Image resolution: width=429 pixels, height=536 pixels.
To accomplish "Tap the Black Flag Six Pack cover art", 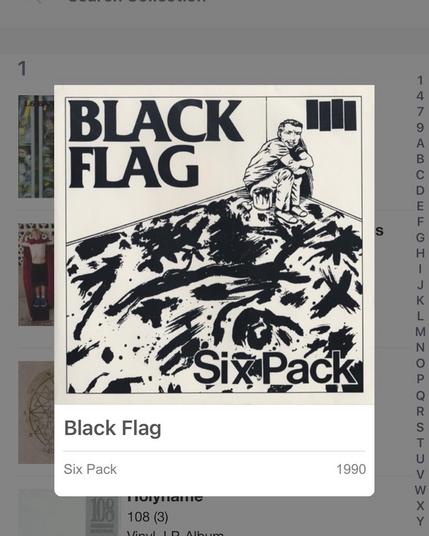I will tap(214, 245).
